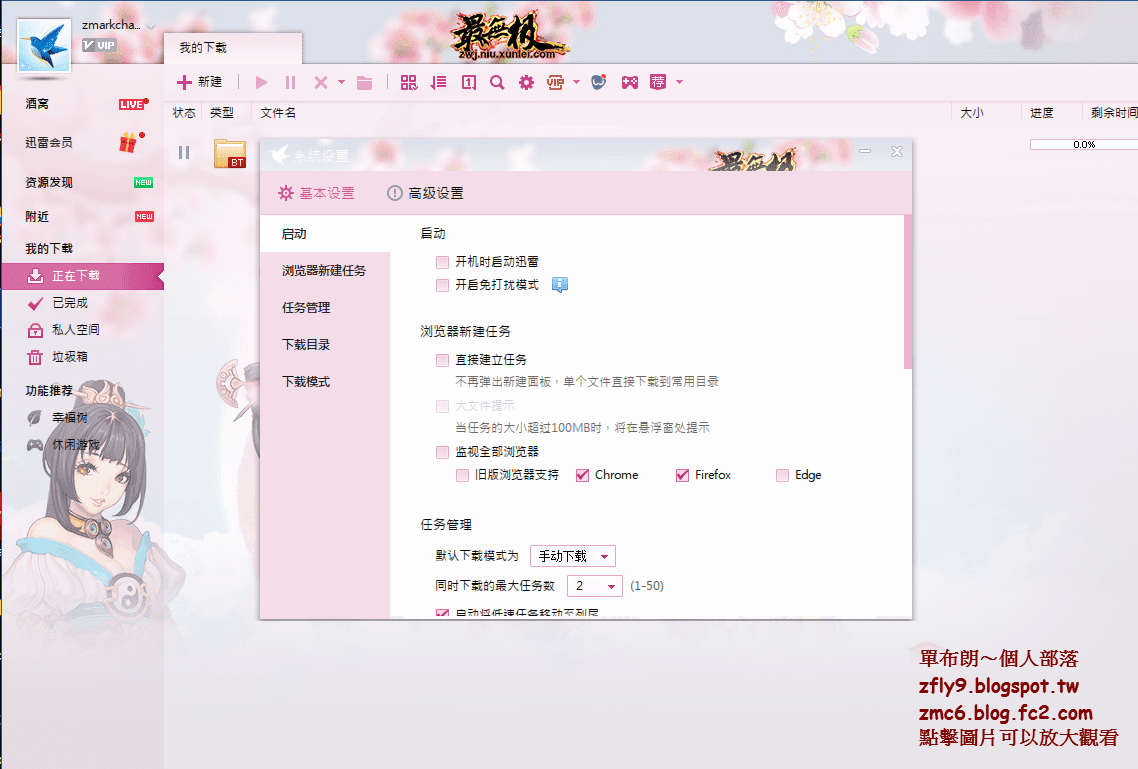Open search with magnifier icon
This screenshot has width=1138, height=769.
pos(497,83)
